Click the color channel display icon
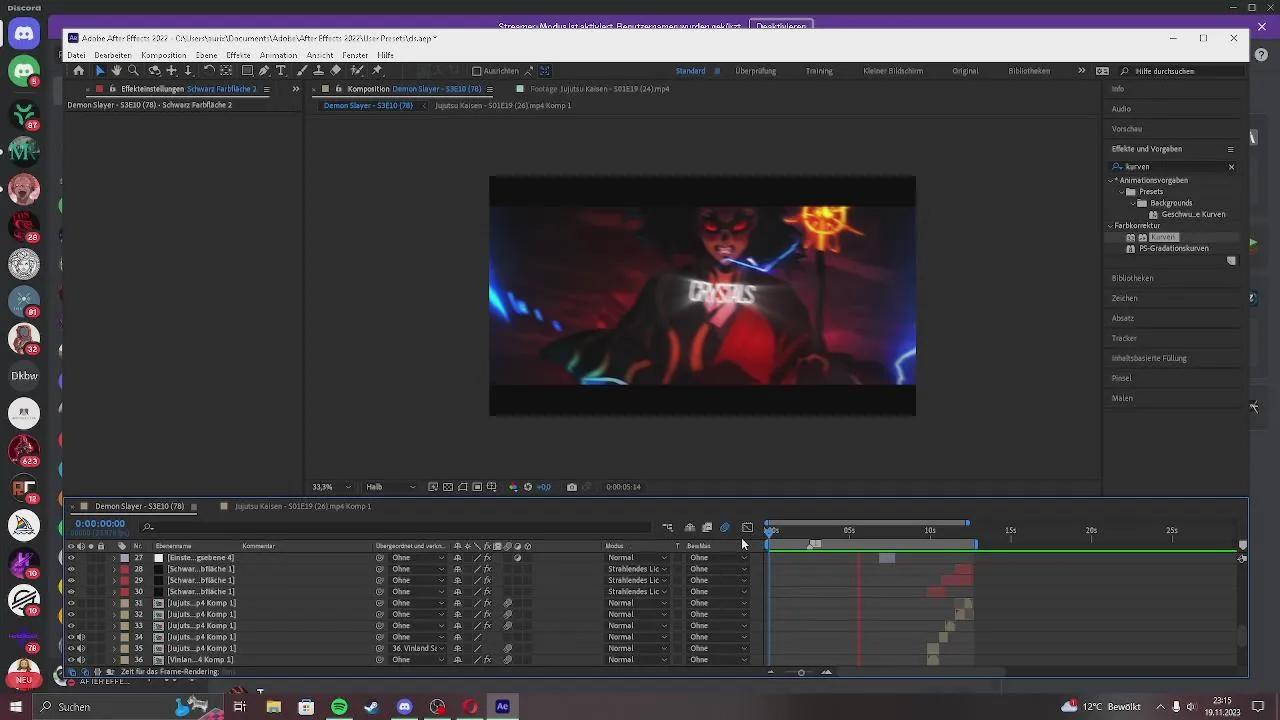 [x=513, y=487]
